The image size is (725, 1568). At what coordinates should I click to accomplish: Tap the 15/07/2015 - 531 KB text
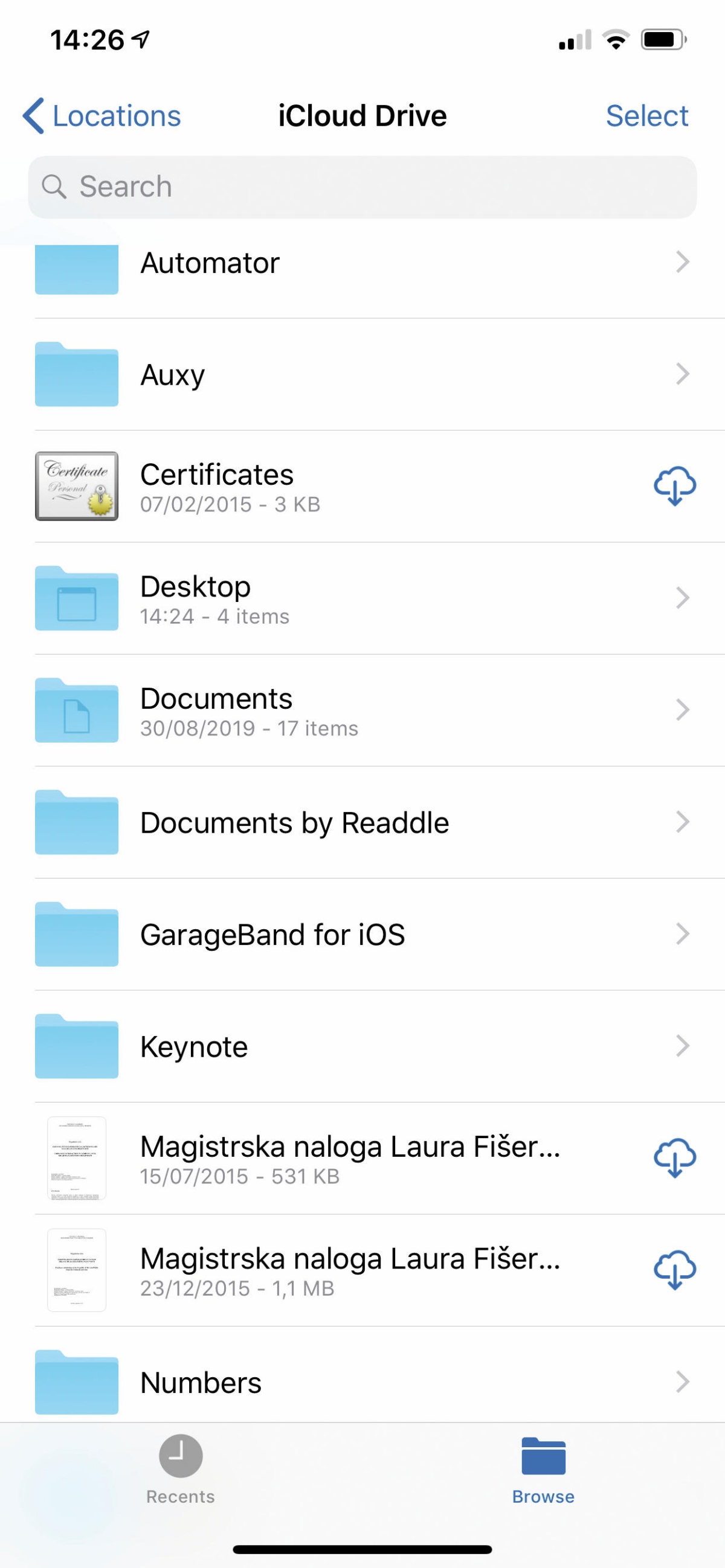coord(239,1176)
